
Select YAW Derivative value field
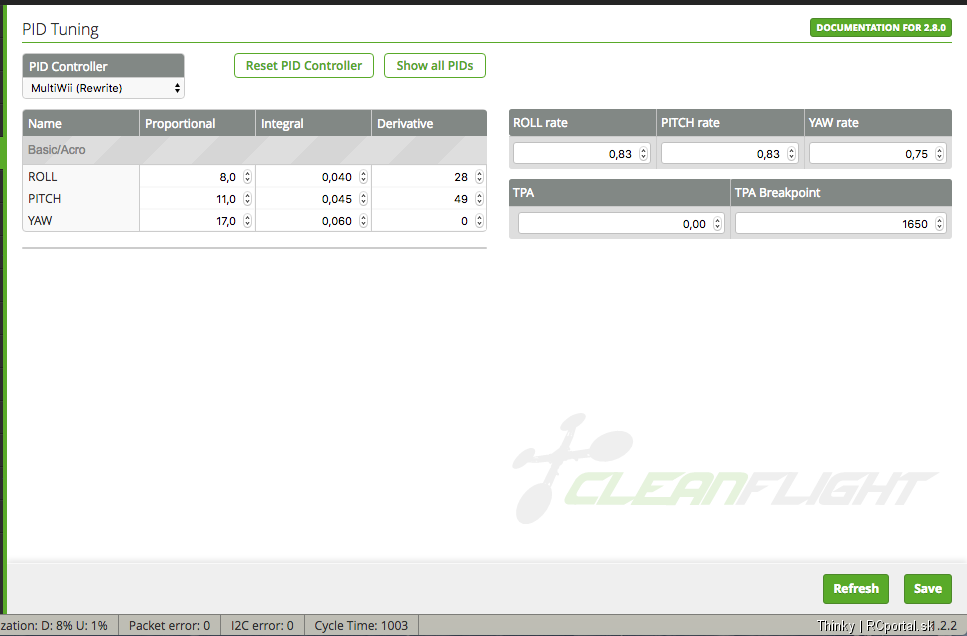pyautogui.click(x=429, y=221)
